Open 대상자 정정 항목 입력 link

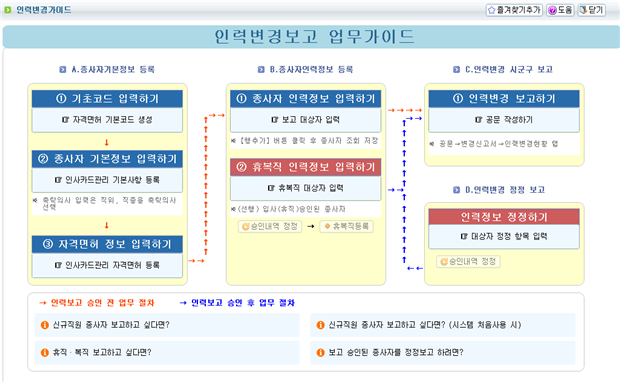(x=504, y=236)
